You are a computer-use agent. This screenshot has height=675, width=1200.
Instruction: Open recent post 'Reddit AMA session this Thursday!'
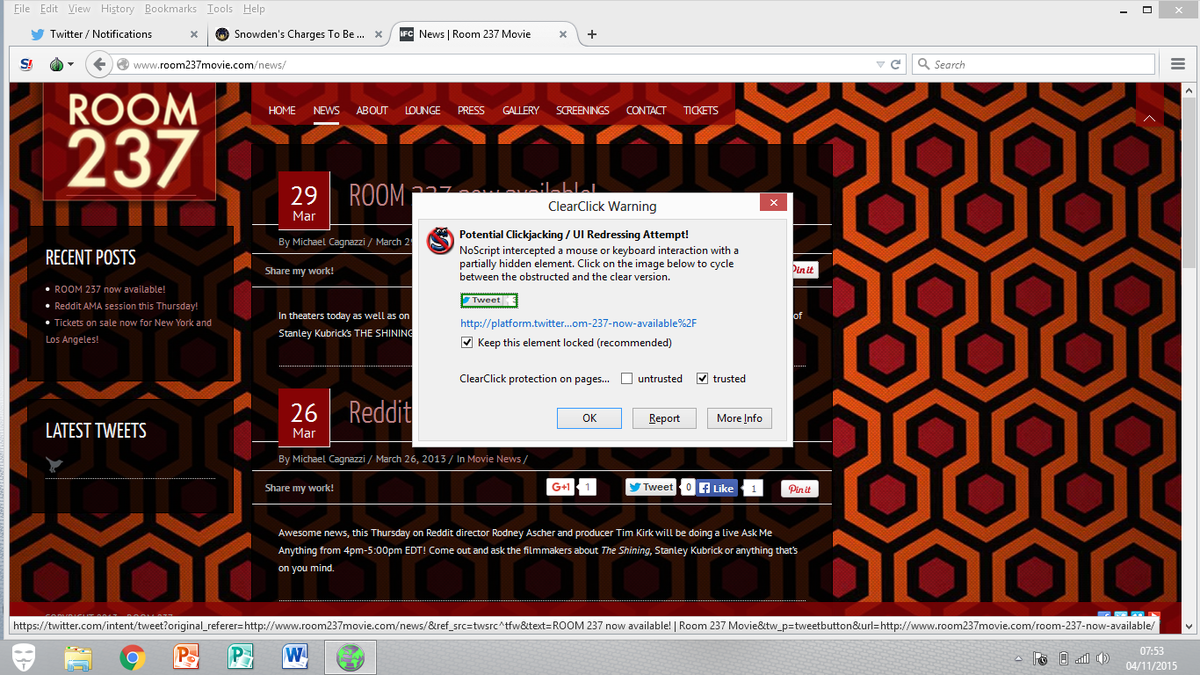pyautogui.click(x=126, y=306)
